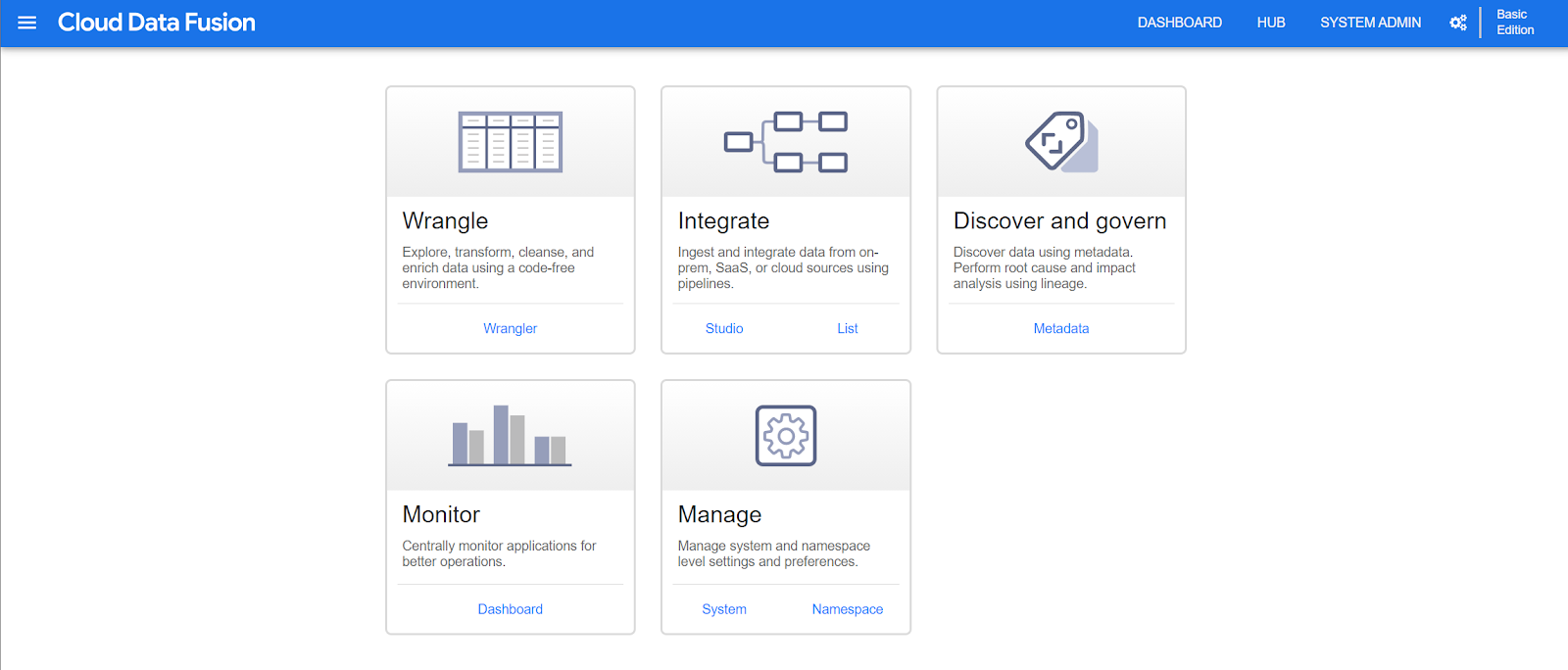Open the Wrangler link
1568x670 pixels.
click(511, 328)
